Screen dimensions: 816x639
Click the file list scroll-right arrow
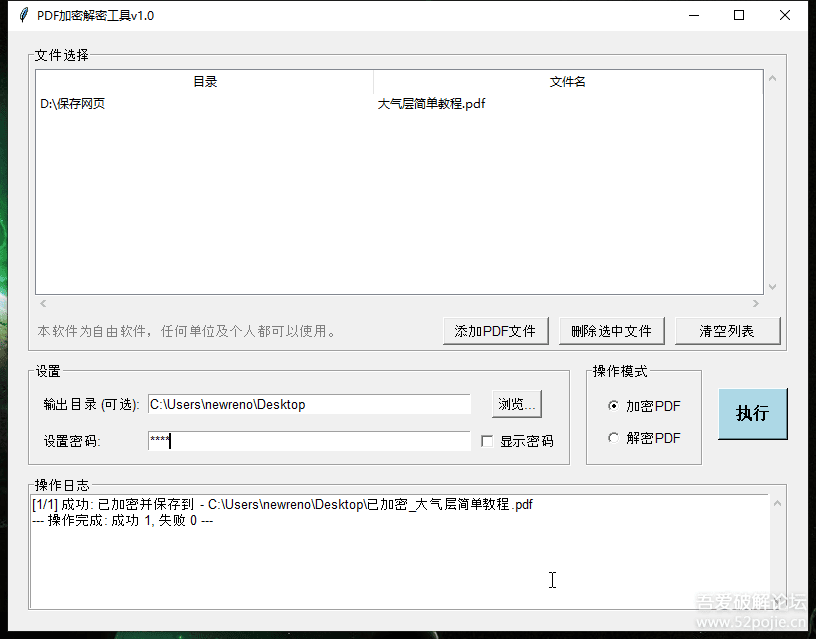tap(756, 303)
